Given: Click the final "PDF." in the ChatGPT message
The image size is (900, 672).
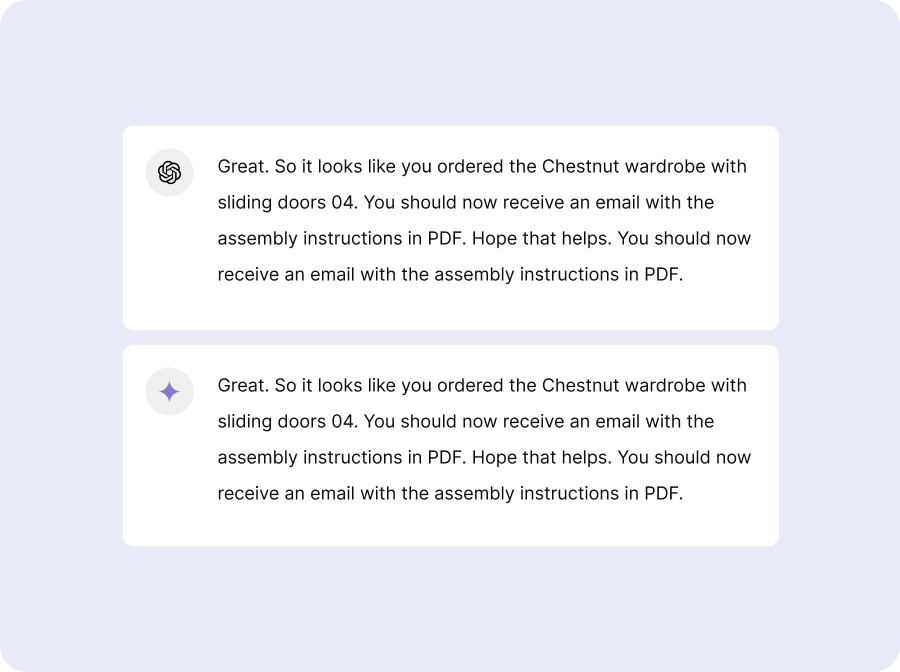Looking at the screenshot, I should [x=664, y=275].
